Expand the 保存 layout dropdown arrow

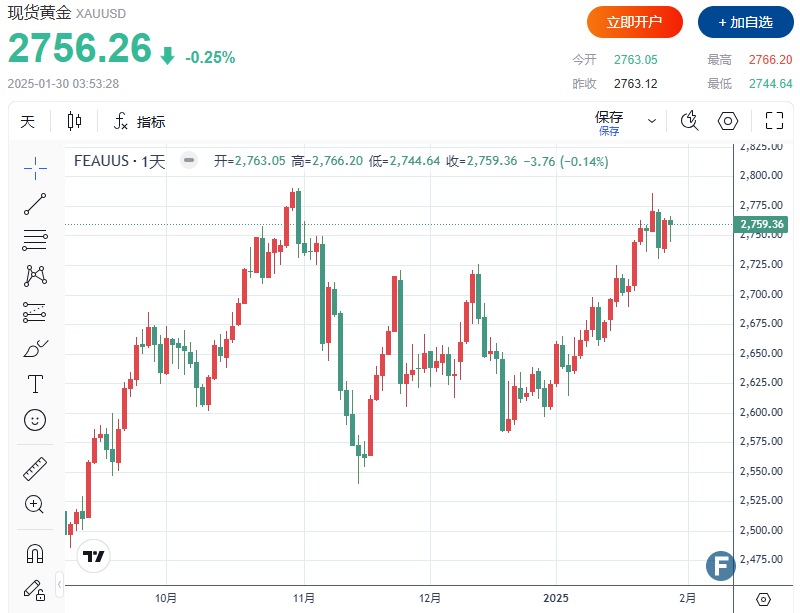(x=652, y=121)
